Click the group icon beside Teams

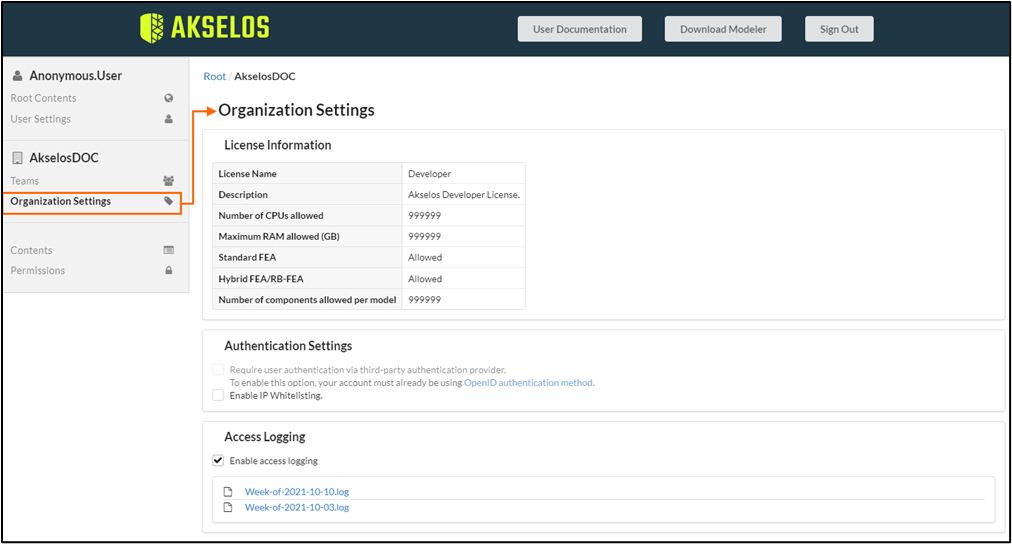click(x=168, y=181)
